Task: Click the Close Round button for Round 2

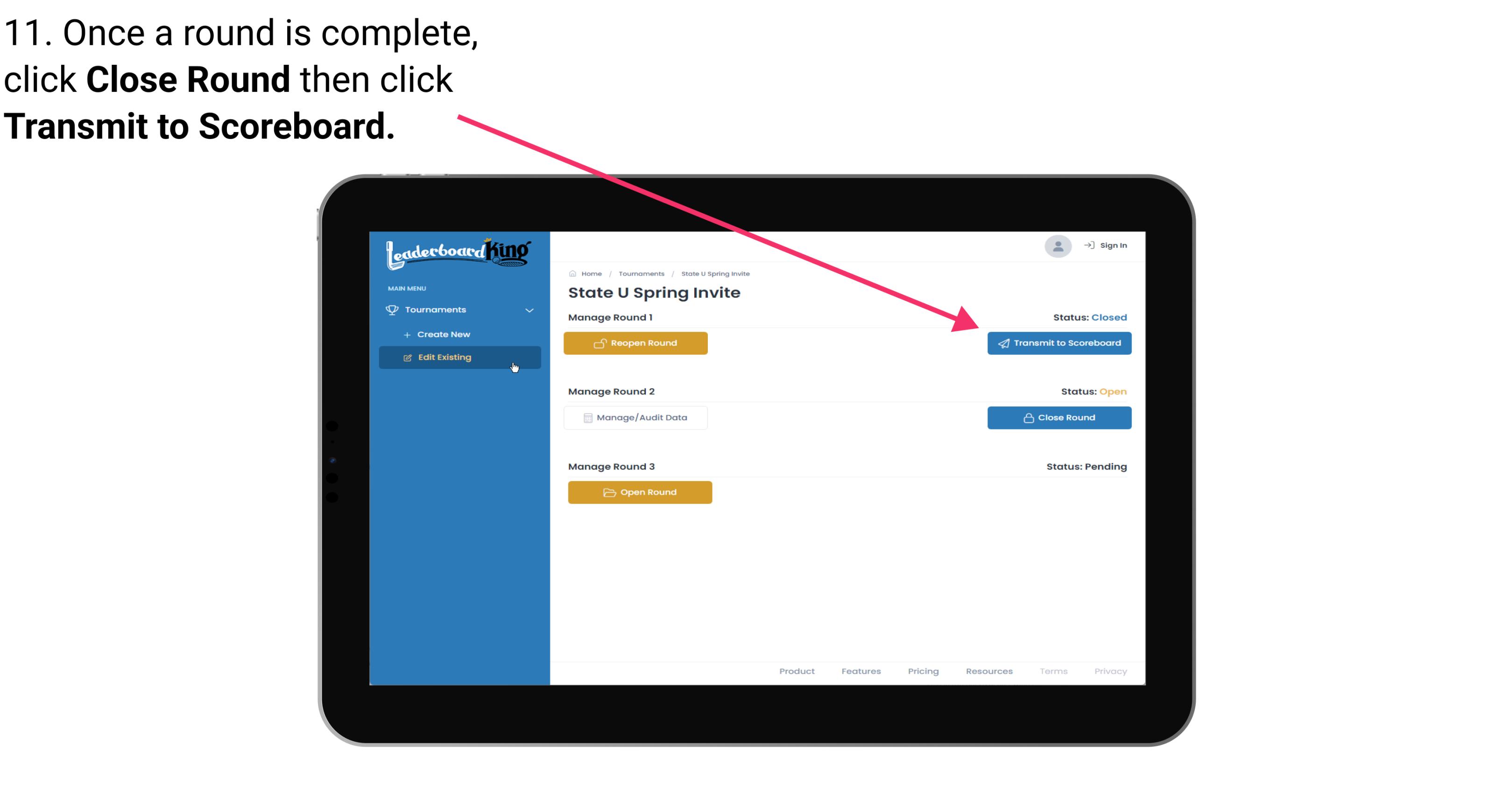Action: (x=1058, y=417)
